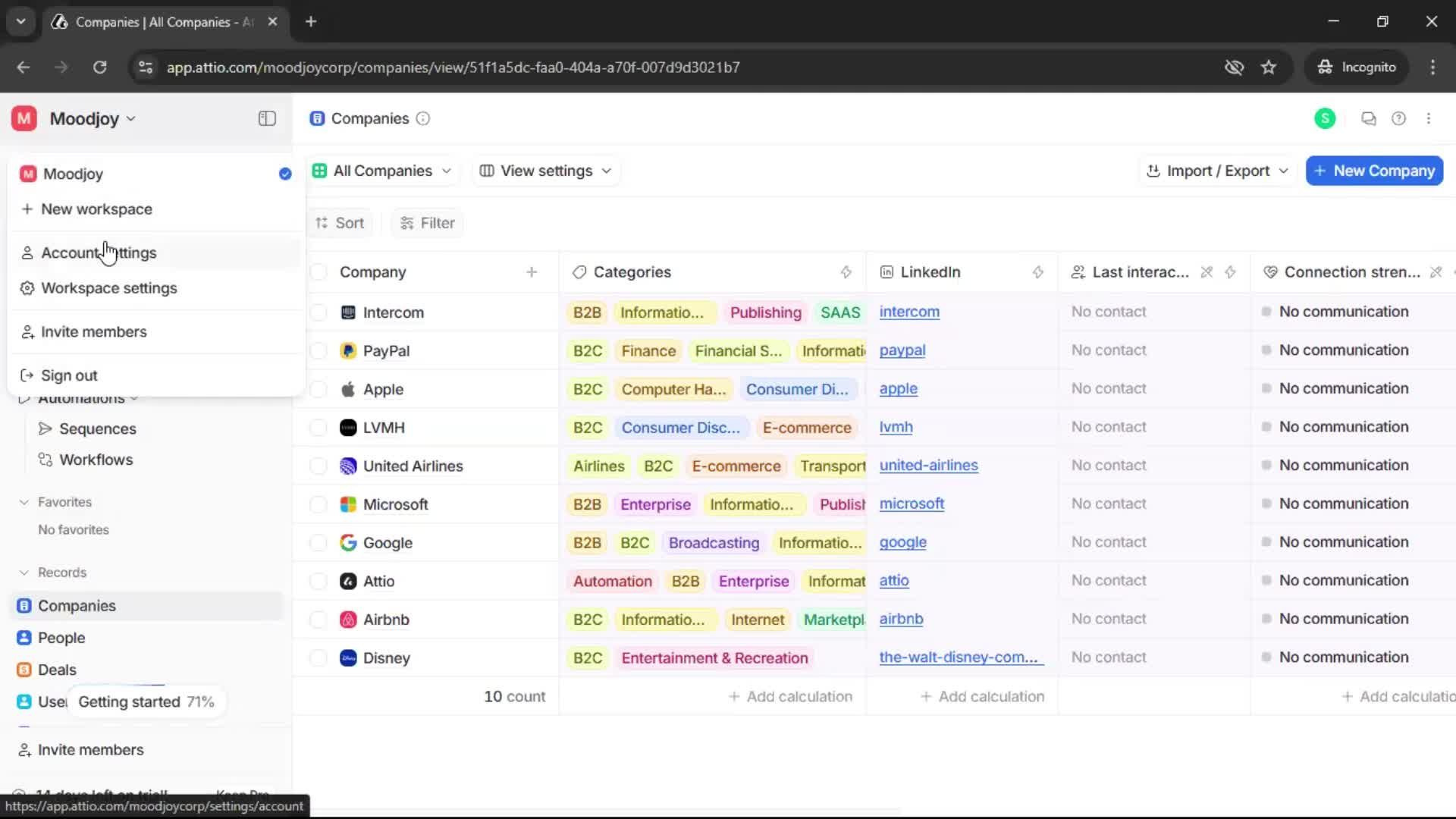Close the Companies browser tab

pyautogui.click(x=273, y=21)
